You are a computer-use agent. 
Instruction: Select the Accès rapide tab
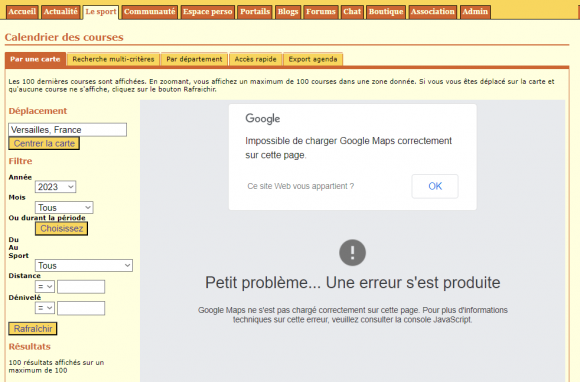[x=256, y=59]
